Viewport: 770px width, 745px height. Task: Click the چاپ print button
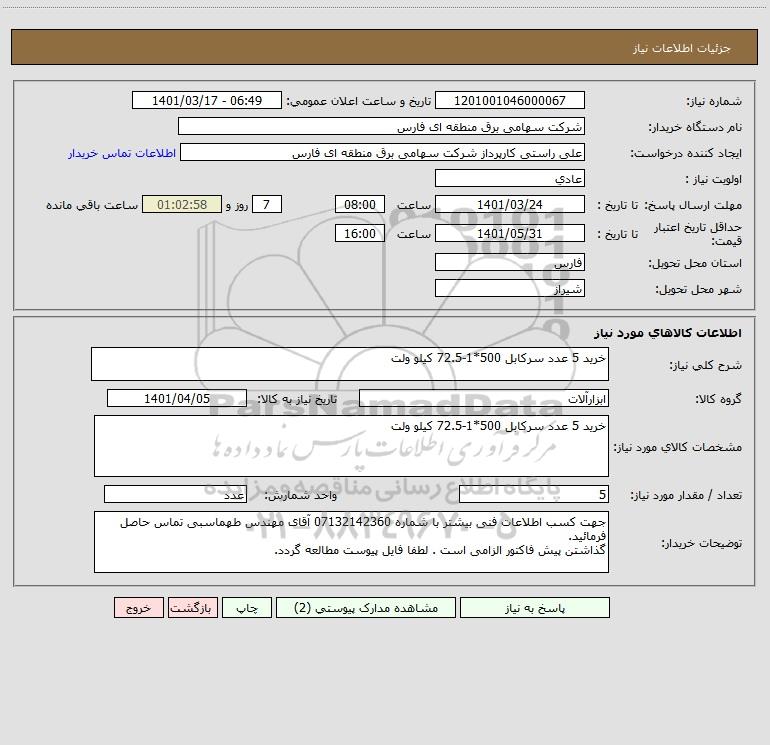247,607
